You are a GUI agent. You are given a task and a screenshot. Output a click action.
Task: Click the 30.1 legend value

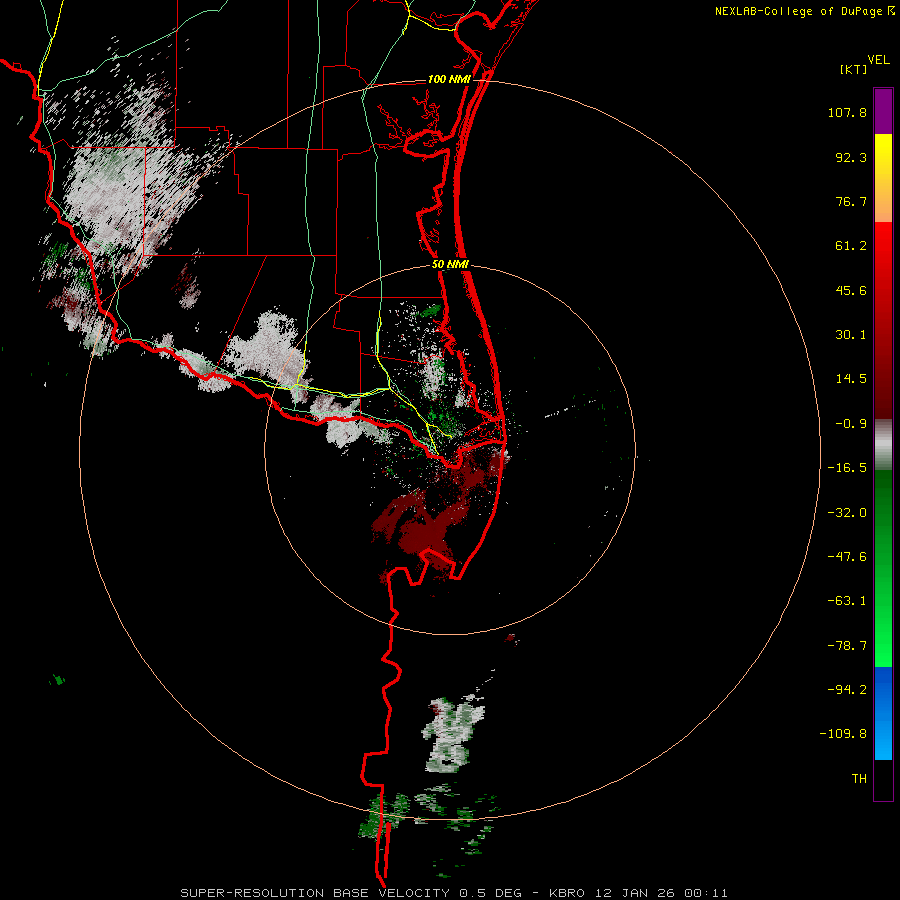point(851,335)
